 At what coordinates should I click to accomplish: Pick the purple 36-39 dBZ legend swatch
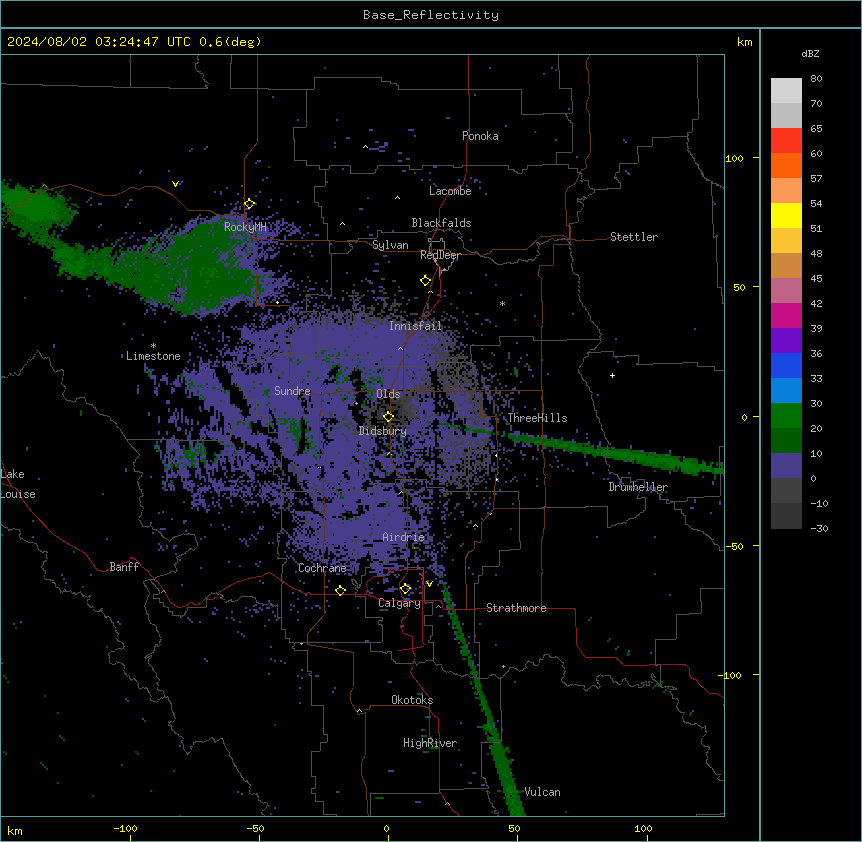(786, 341)
